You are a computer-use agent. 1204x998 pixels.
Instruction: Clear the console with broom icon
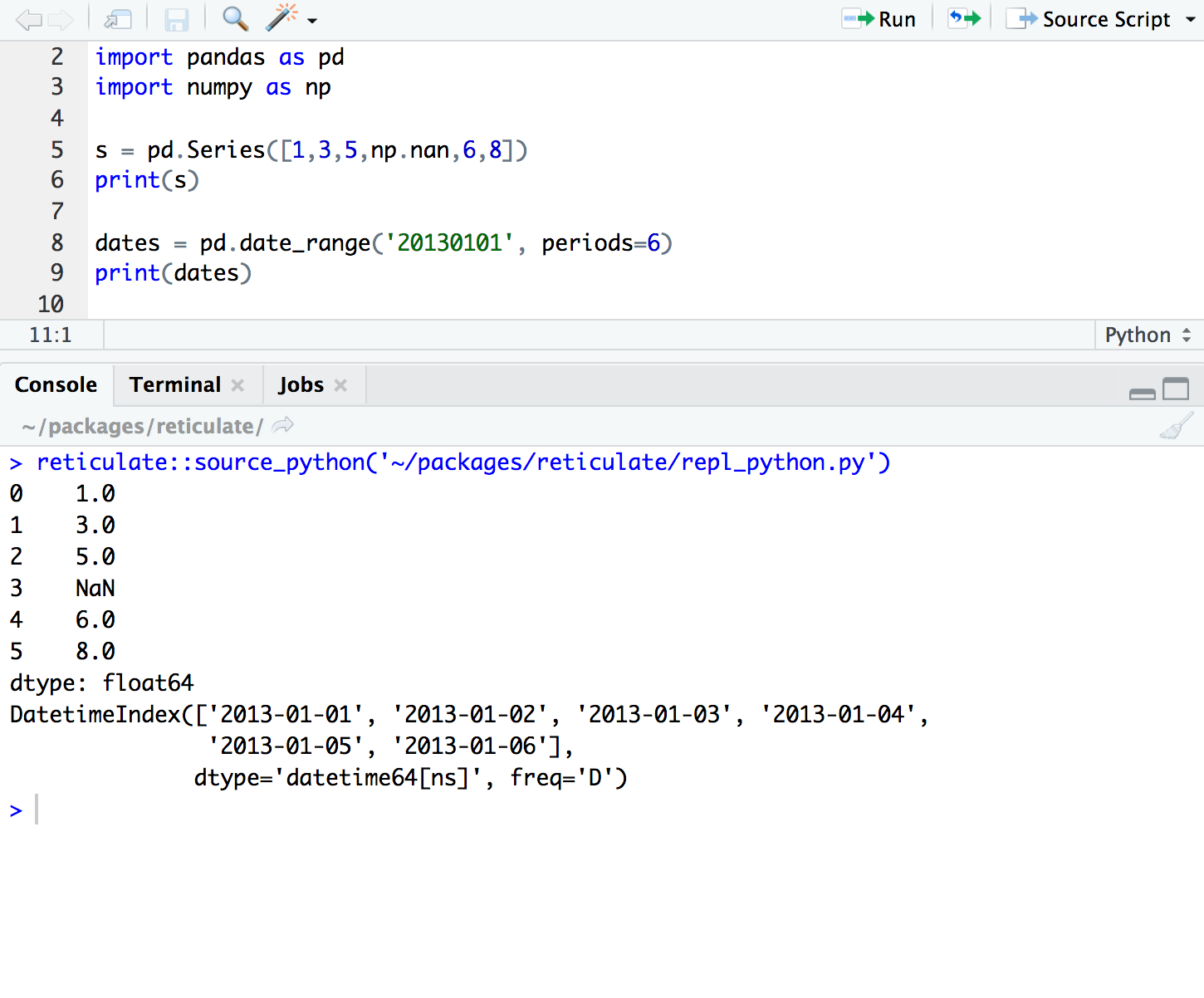1176,426
